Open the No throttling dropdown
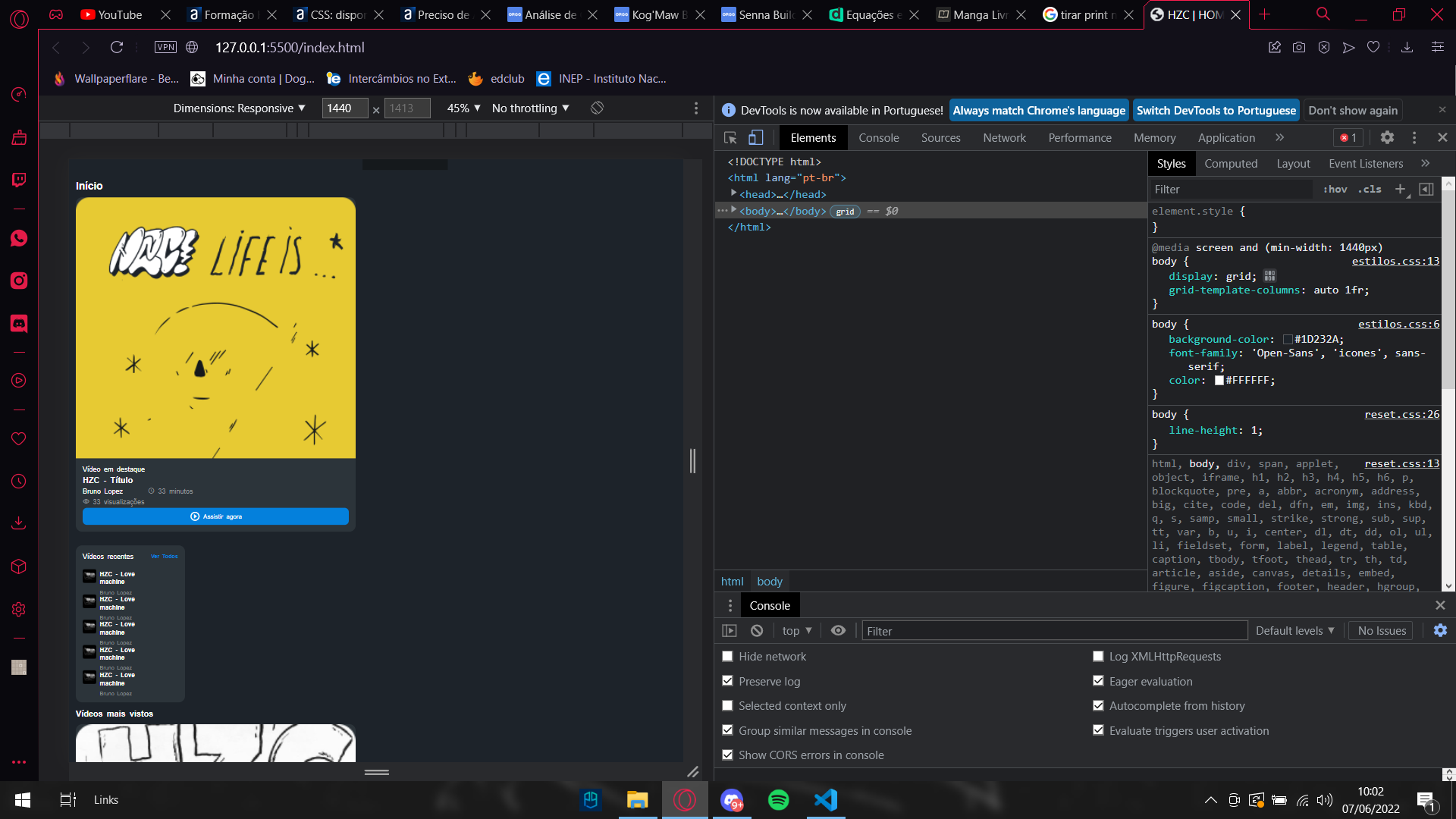This screenshot has width=1456, height=819. tap(531, 108)
